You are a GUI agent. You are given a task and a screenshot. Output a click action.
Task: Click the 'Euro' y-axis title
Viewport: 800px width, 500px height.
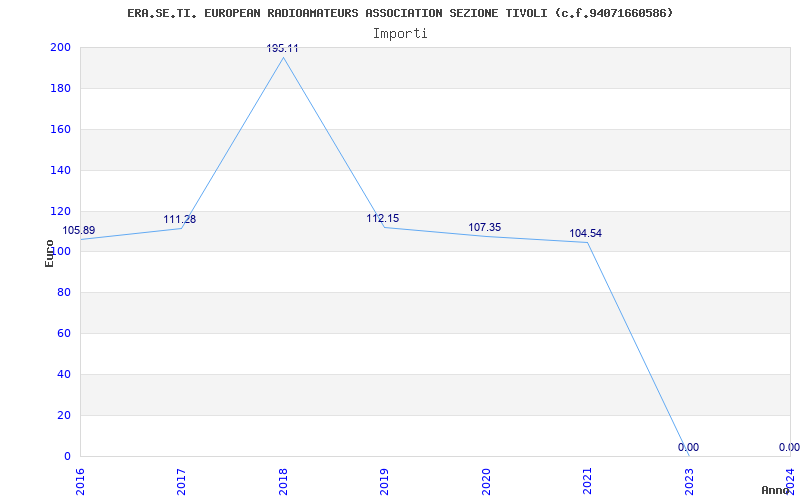[x=49, y=253]
